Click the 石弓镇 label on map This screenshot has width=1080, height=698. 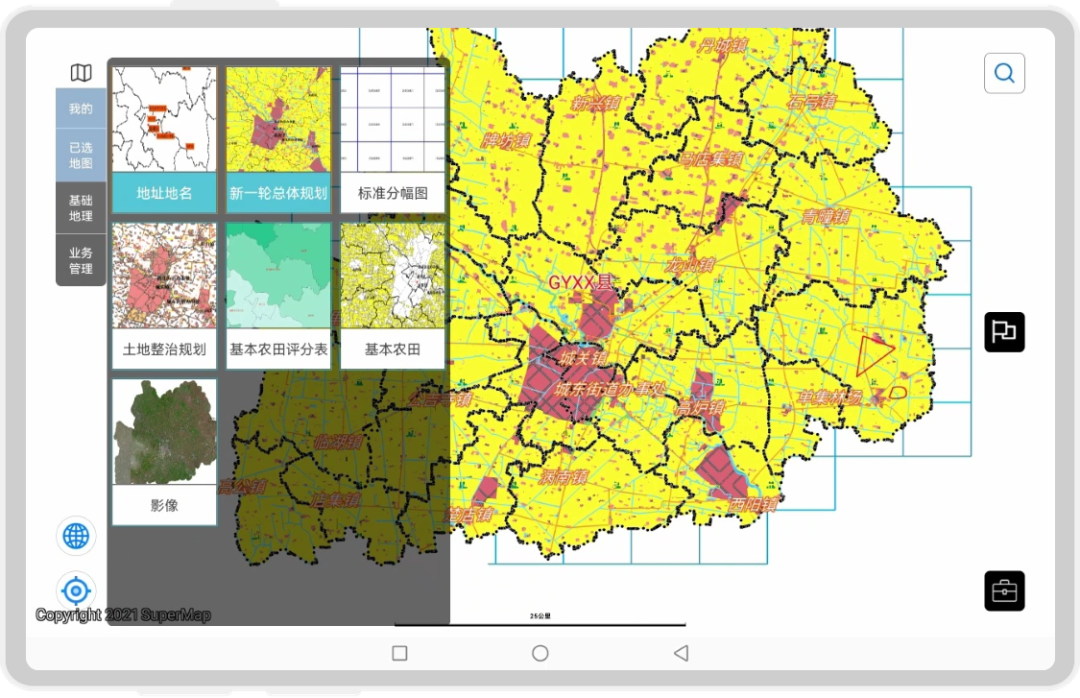tap(811, 103)
